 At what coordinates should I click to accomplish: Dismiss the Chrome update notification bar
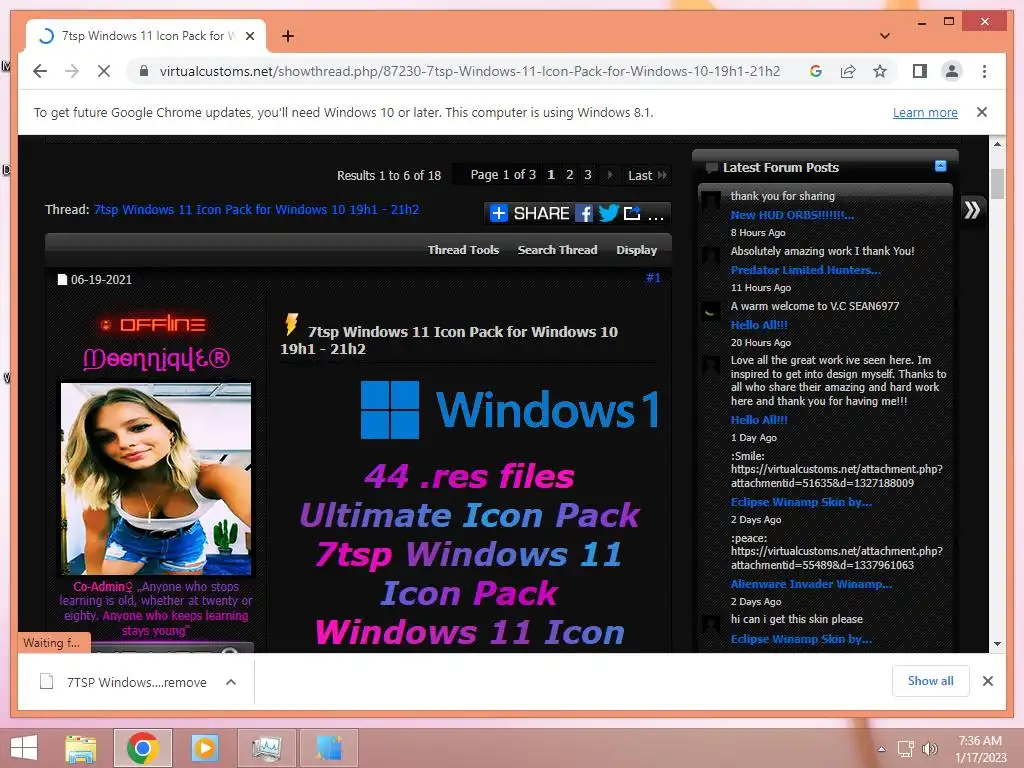click(x=982, y=112)
